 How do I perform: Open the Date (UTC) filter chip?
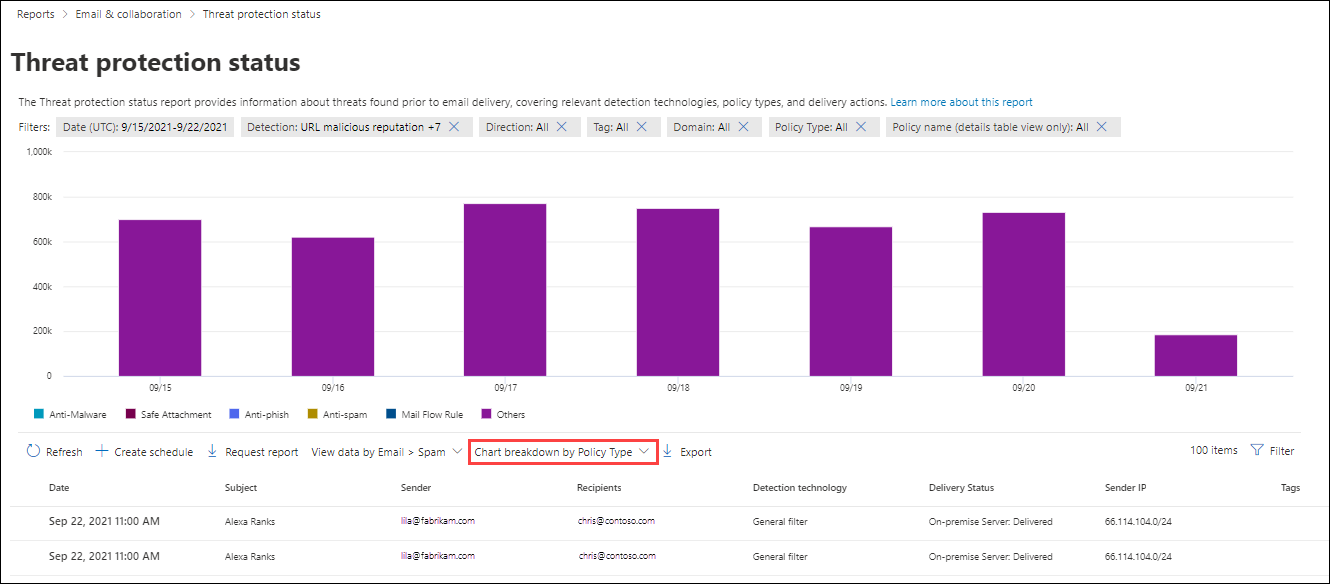pyautogui.click(x=144, y=127)
